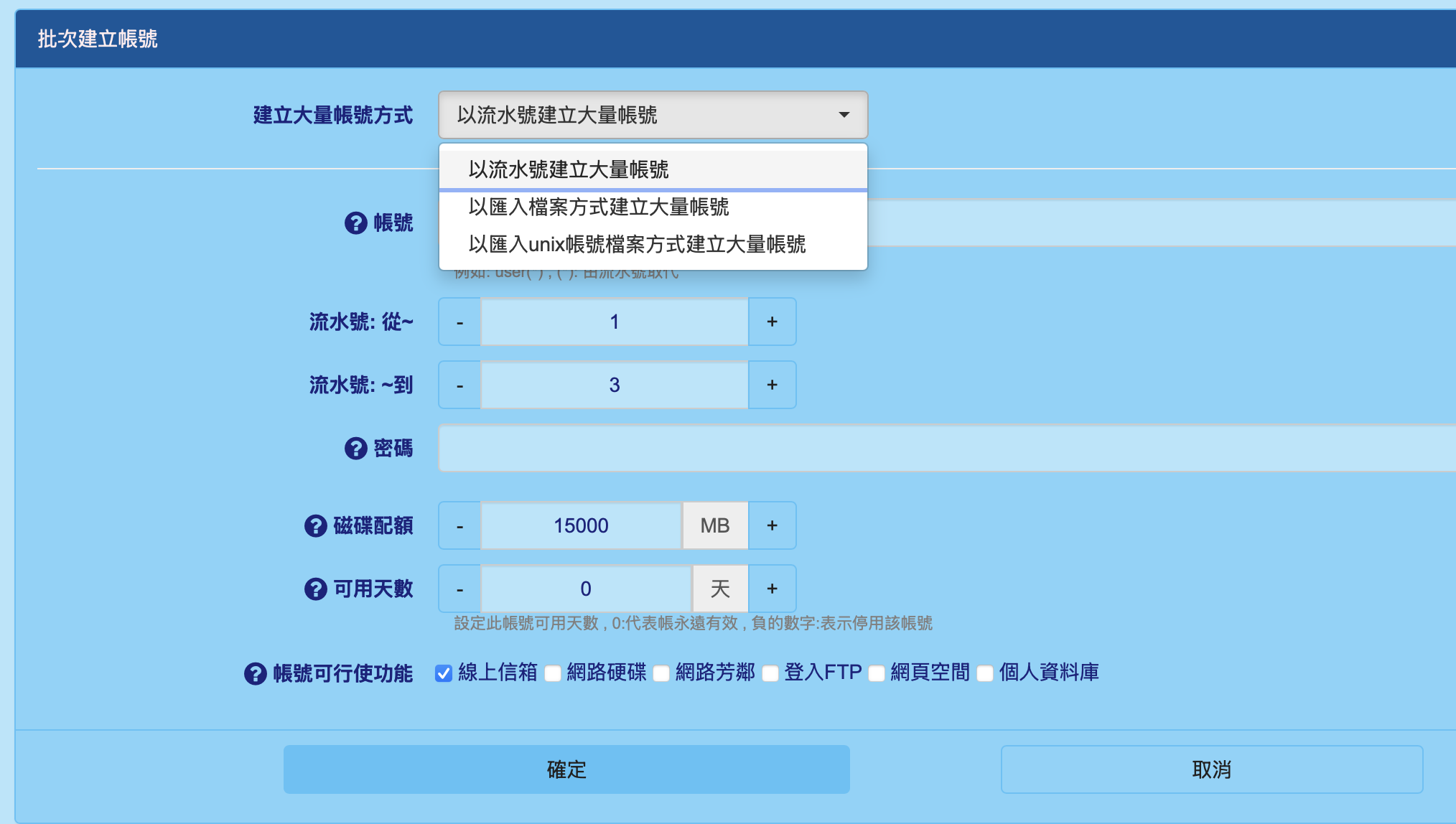Click help icon beside 可用天數
The width and height of the screenshot is (1456, 824).
coord(315,589)
